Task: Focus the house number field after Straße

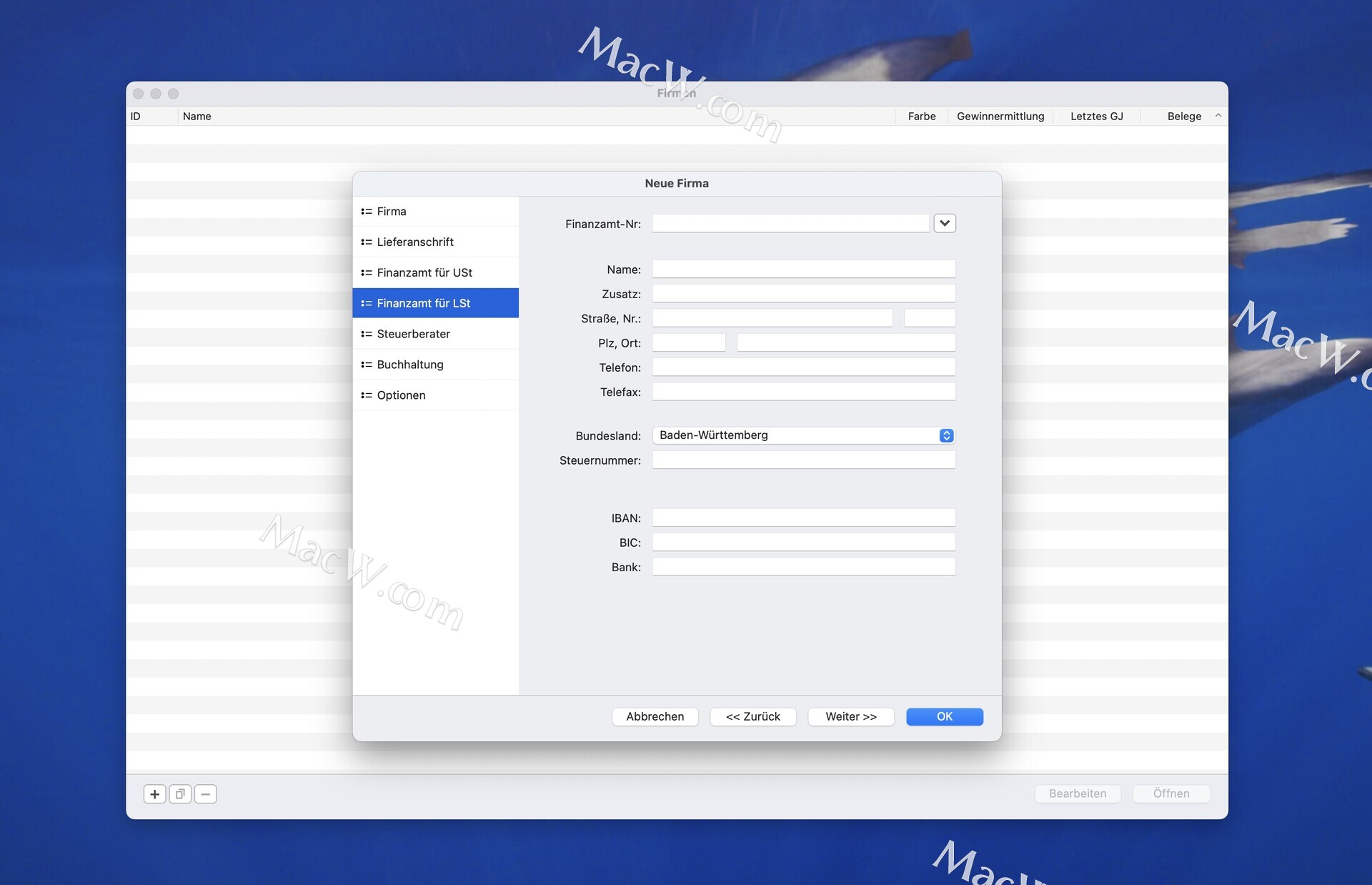Action: click(x=930, y=318)
